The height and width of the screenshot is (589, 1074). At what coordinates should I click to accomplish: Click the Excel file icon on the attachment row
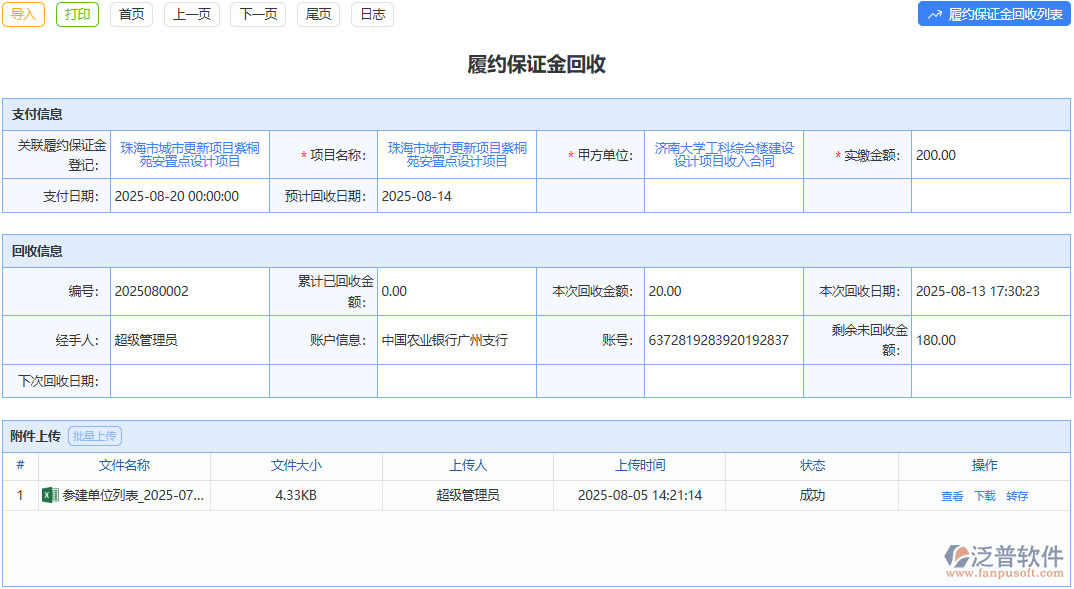(x=48, y=493)
